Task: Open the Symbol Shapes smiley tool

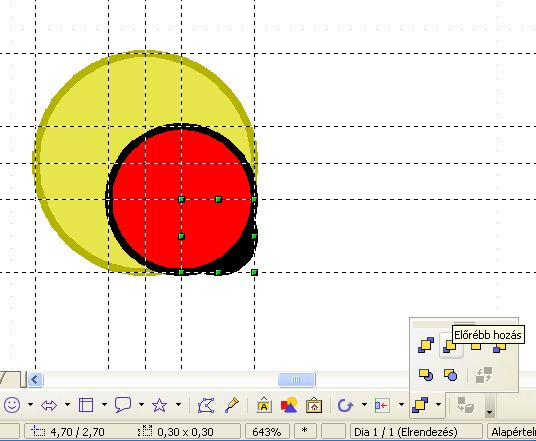Action: 12,405
